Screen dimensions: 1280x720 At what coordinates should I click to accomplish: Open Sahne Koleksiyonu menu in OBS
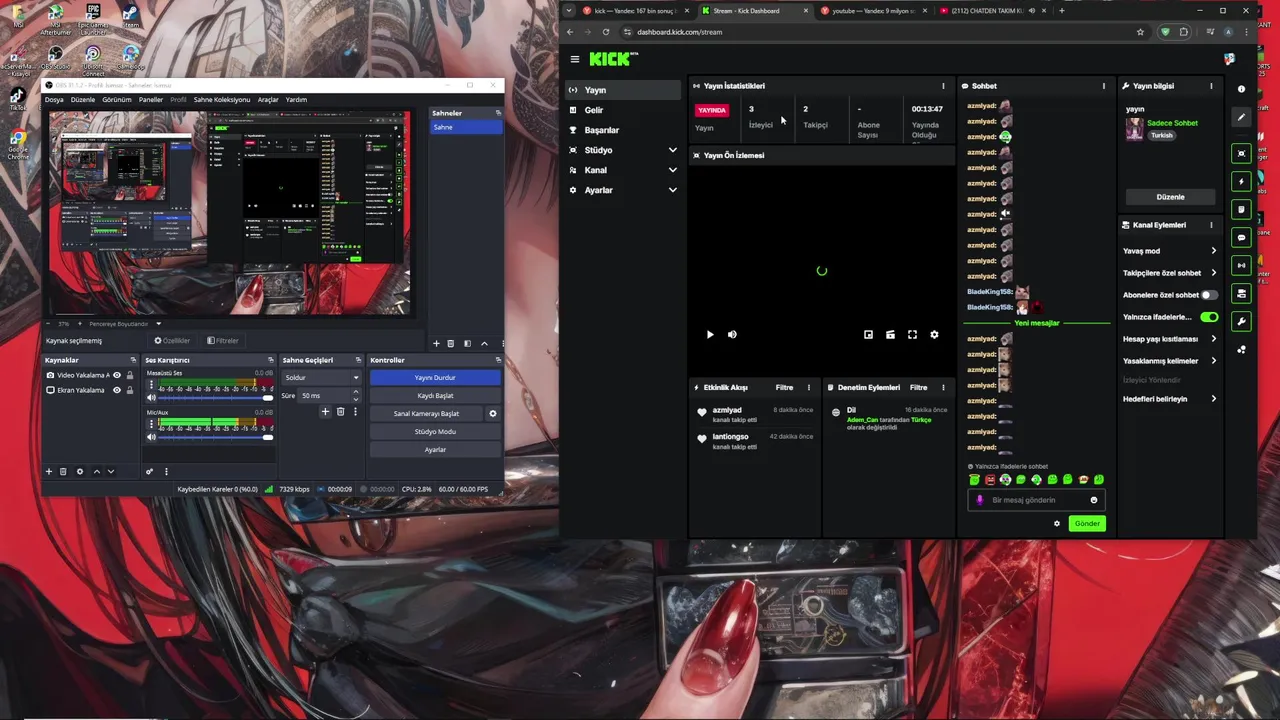tap(222, 100)
